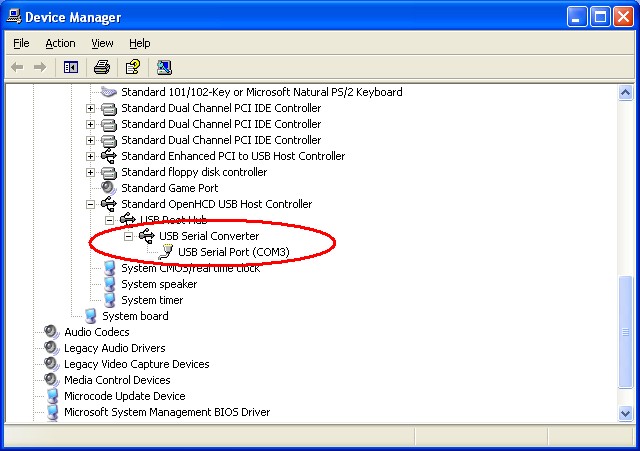Expand Standard Enhanced PCI to USB Host Controller
Screen dimensions: 640x451
pyautogui.click(x=90, y=156)
